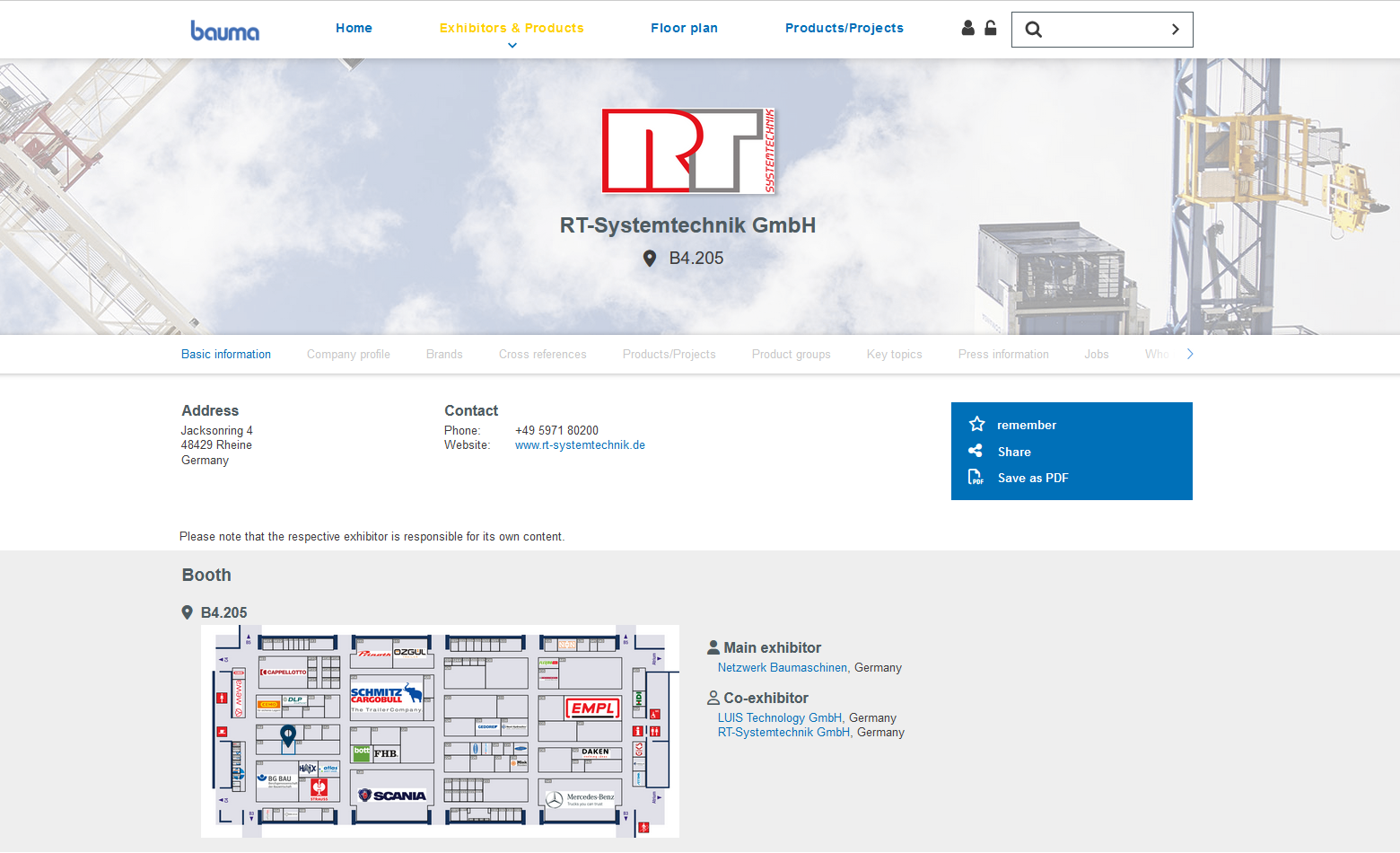This screenshot has height=853, width=1400.
Task: Click the search magnifier icon
Action: click(x=1034, y=30)
